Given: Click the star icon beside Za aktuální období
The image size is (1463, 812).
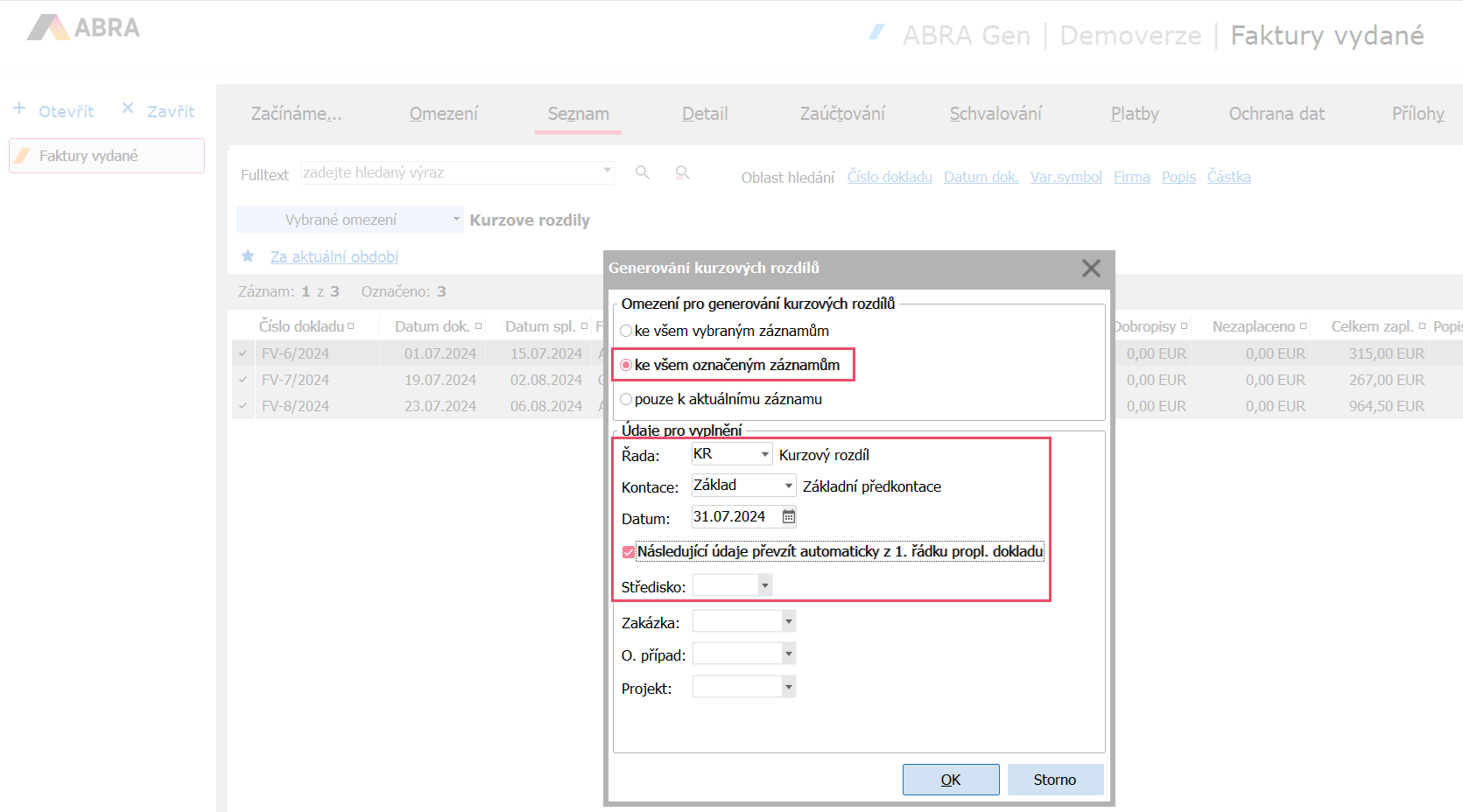Looking at the screenshot, I should coord(248,256).
